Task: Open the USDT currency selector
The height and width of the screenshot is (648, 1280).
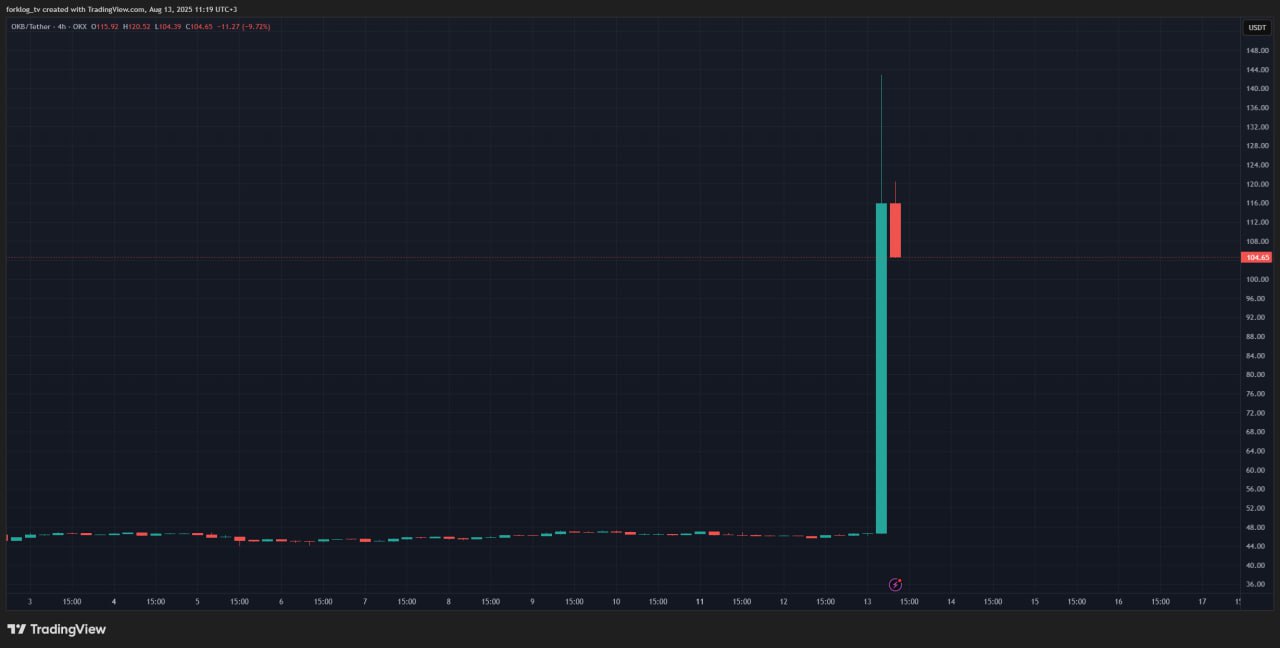Action: pos(1257,28)
